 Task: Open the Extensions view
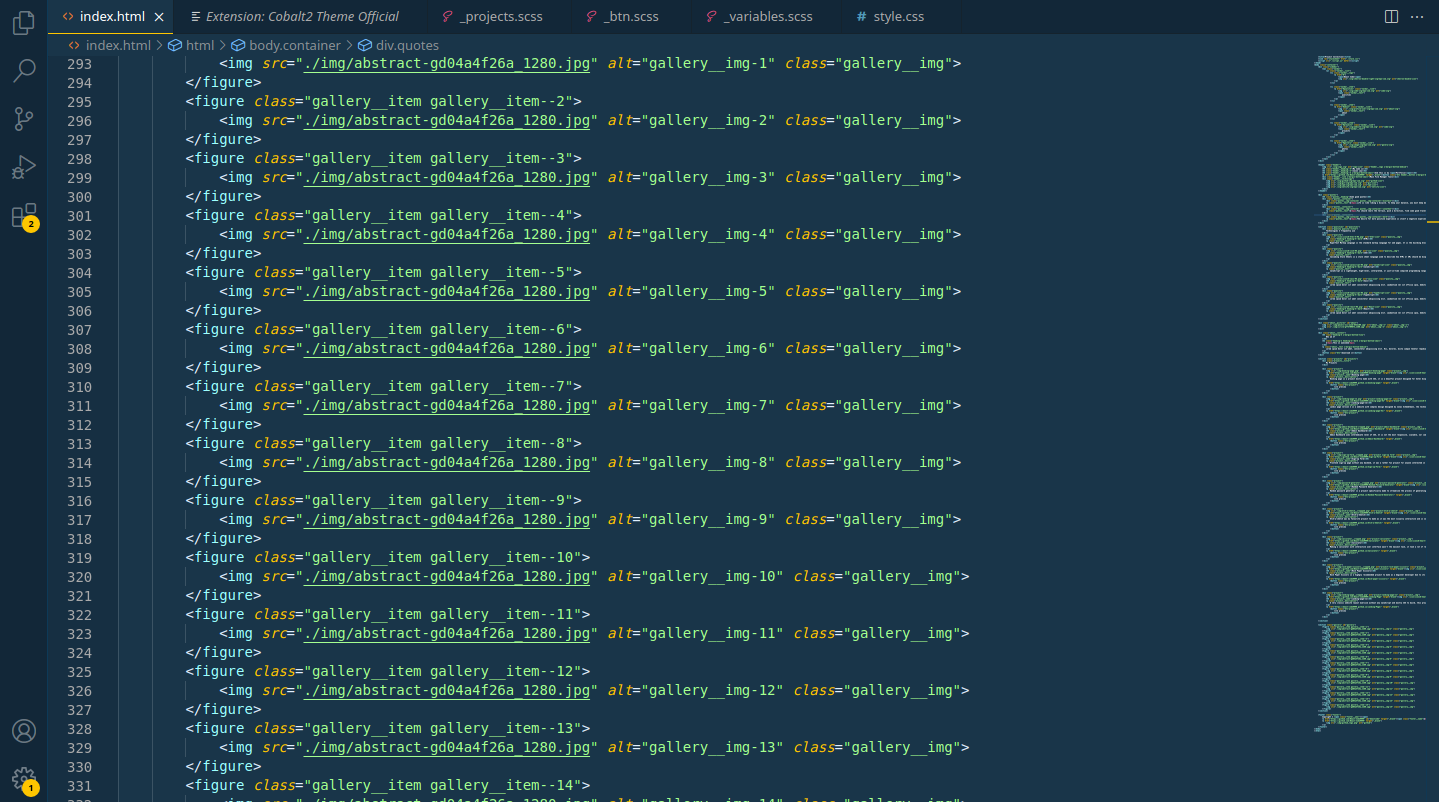click(24, 215)
